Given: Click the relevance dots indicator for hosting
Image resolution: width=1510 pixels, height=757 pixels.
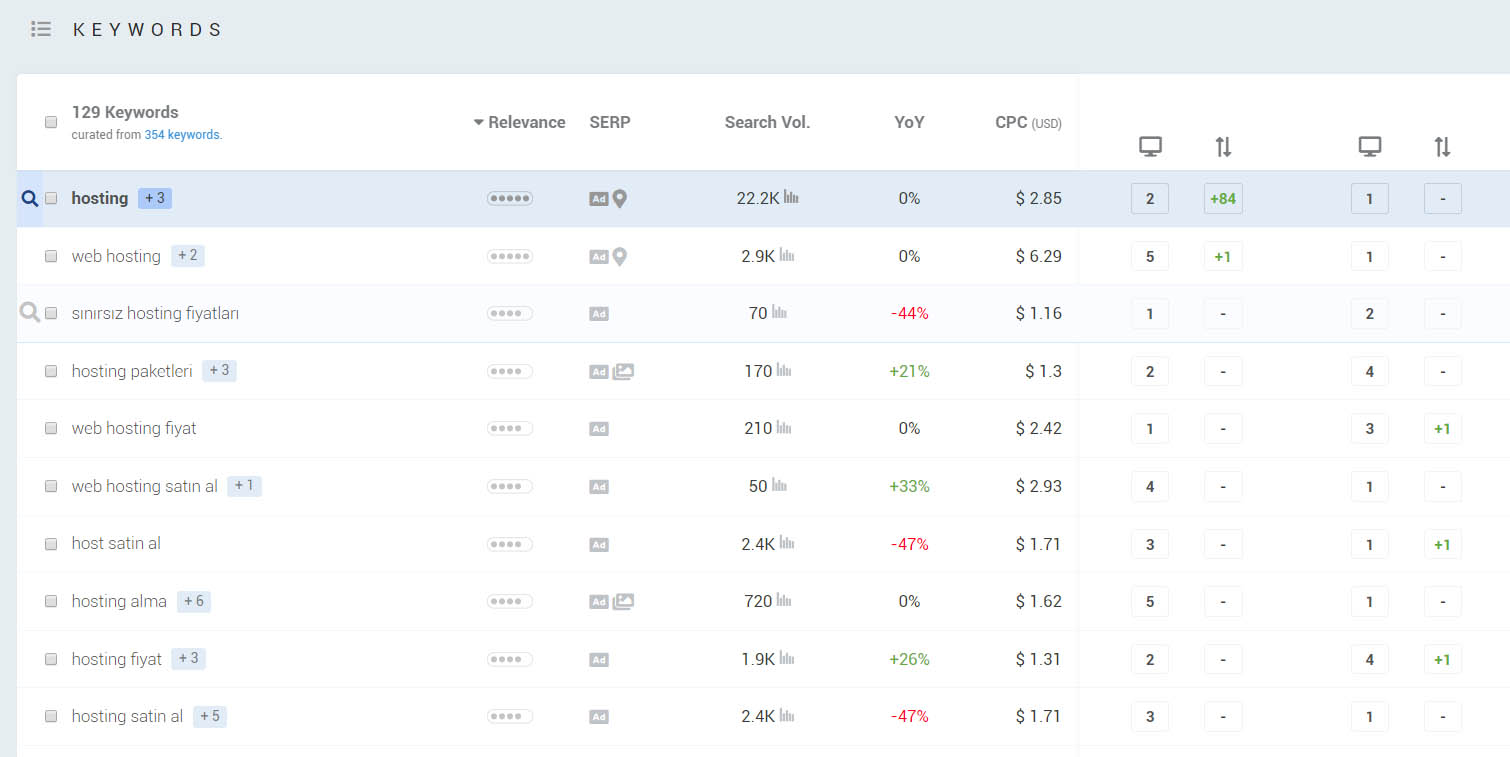Looking at the screenshot, I should (510, 198).
